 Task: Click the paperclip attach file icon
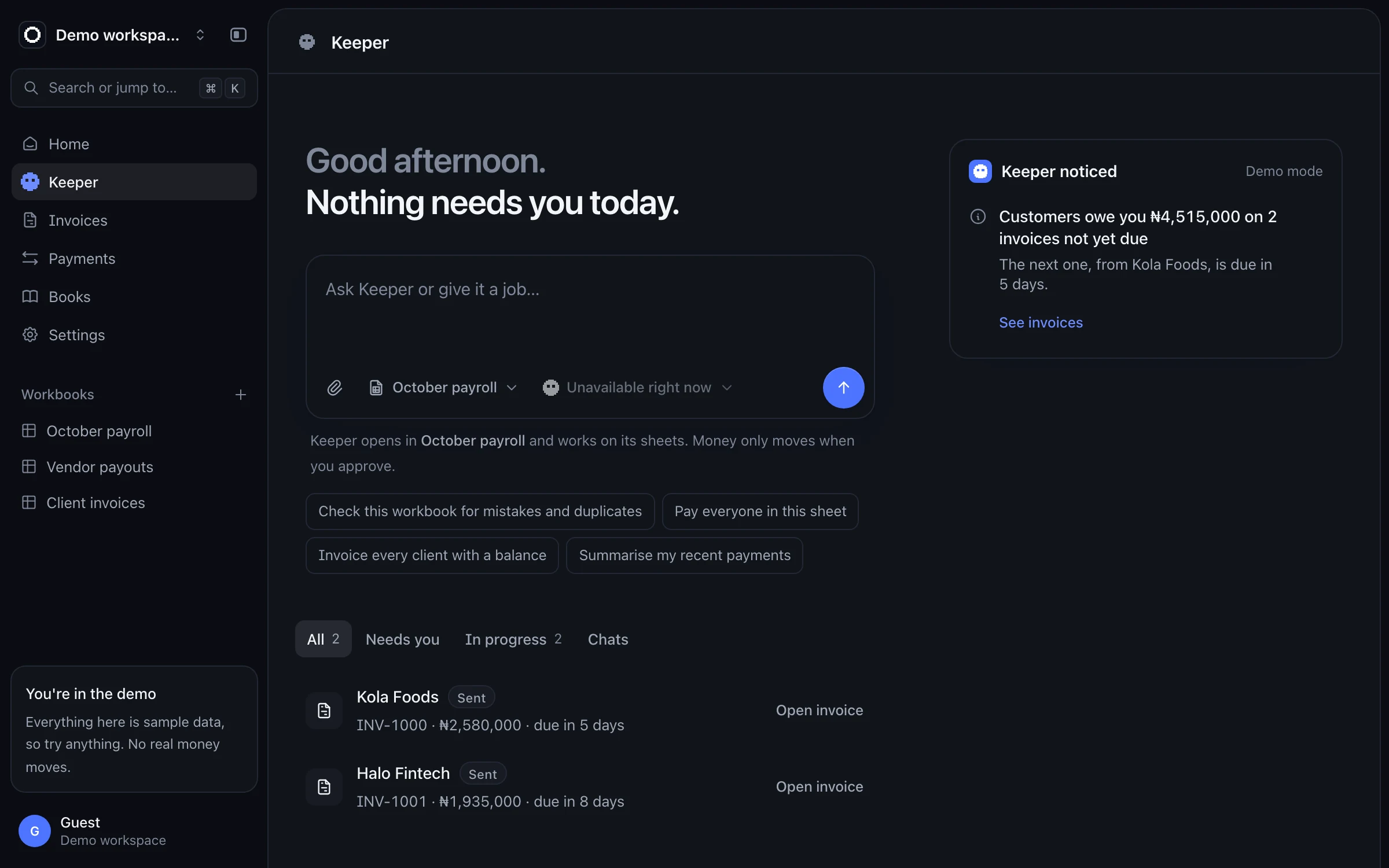pyautogui.click(x=335, y=388)
